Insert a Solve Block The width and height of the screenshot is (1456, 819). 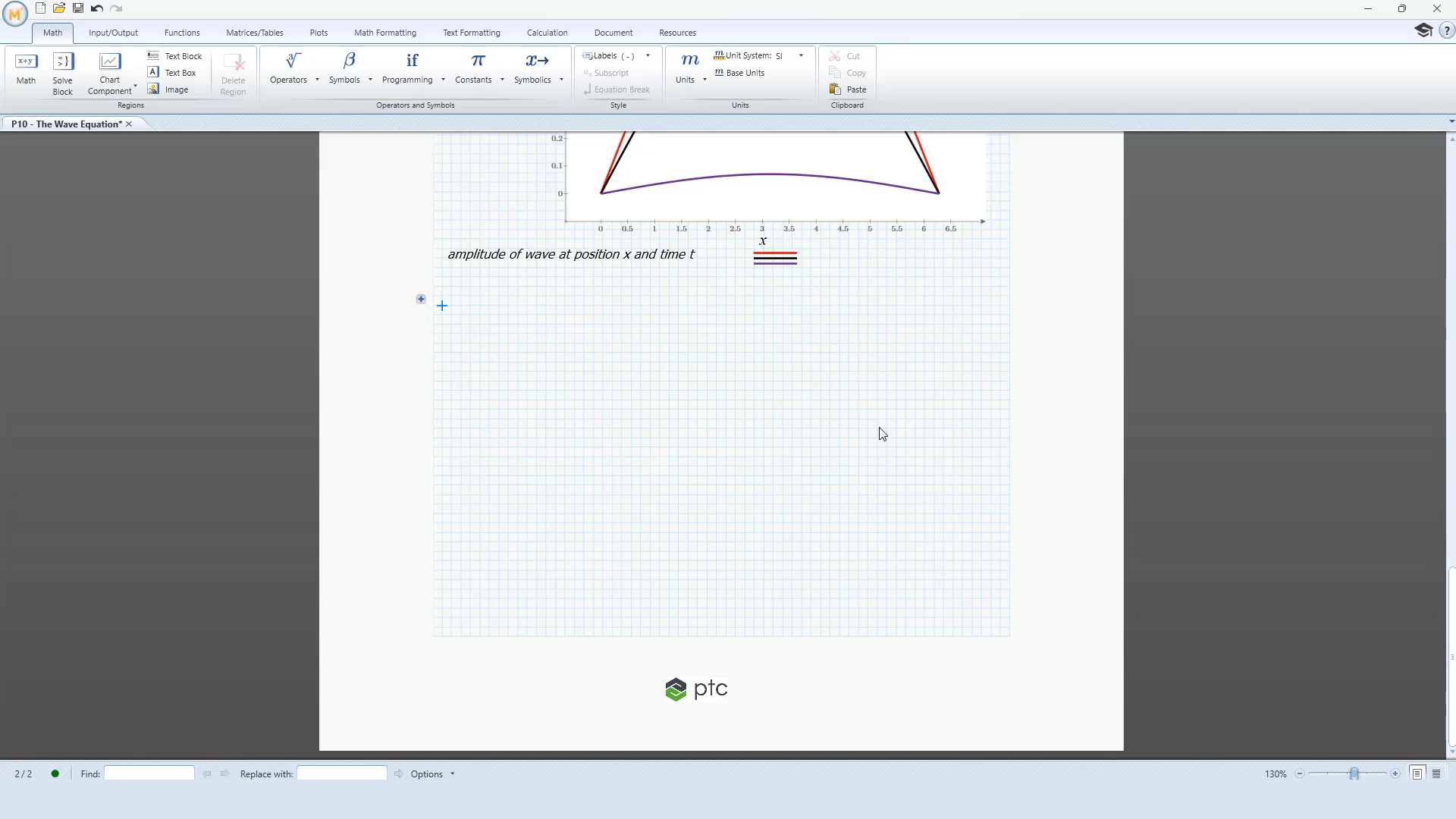[x=62, y=74]
